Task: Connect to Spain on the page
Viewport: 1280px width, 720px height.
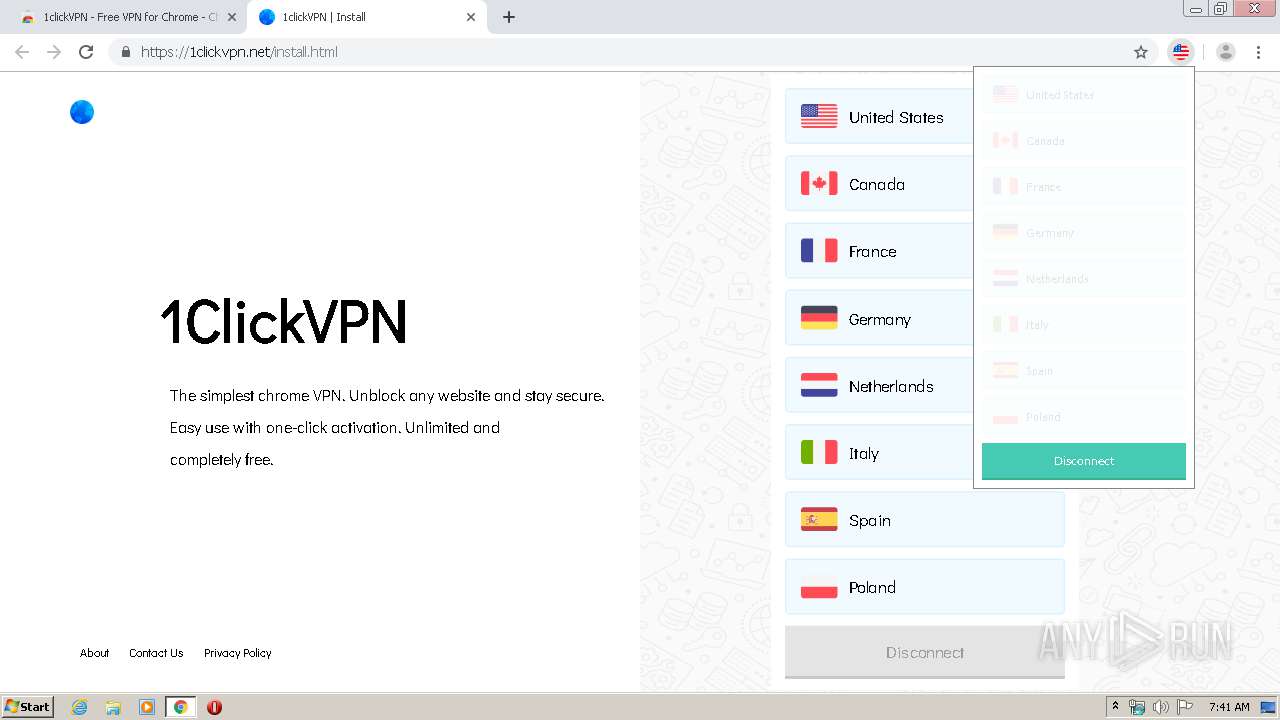Action: (x=924, y=520)
